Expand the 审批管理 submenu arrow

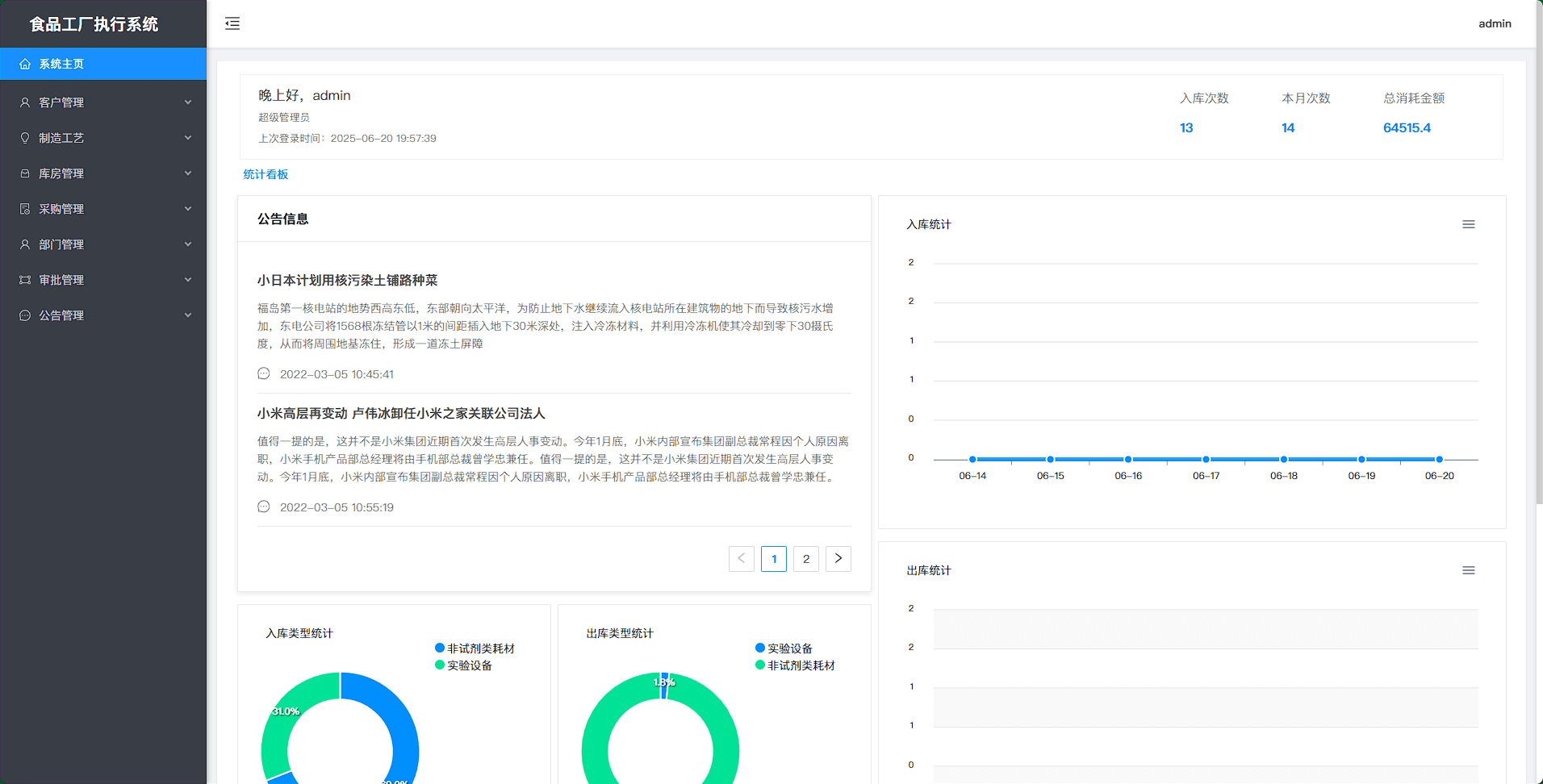[188, 280]
